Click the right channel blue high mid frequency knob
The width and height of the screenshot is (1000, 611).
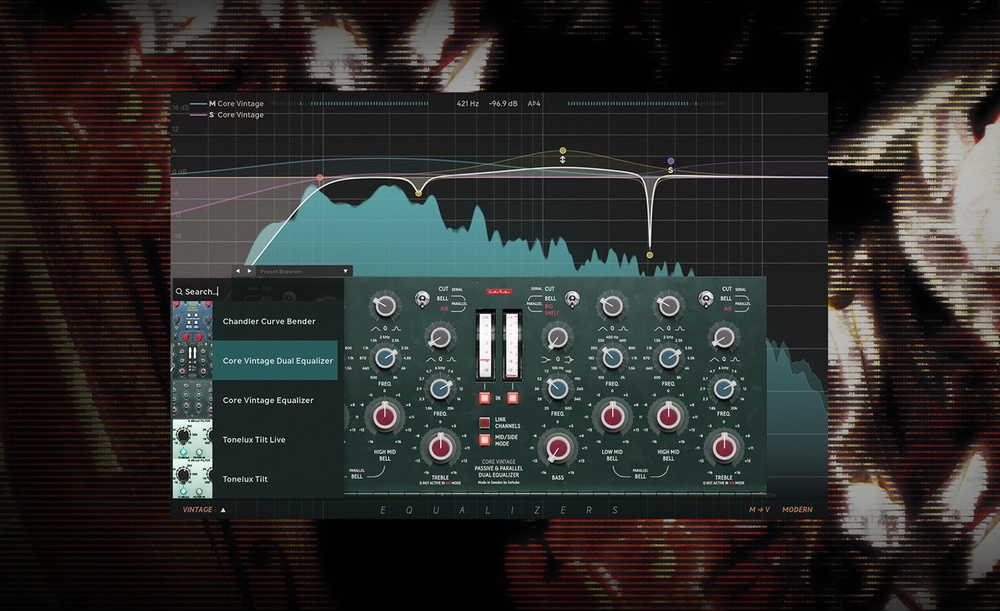click(x=668, y=358)
